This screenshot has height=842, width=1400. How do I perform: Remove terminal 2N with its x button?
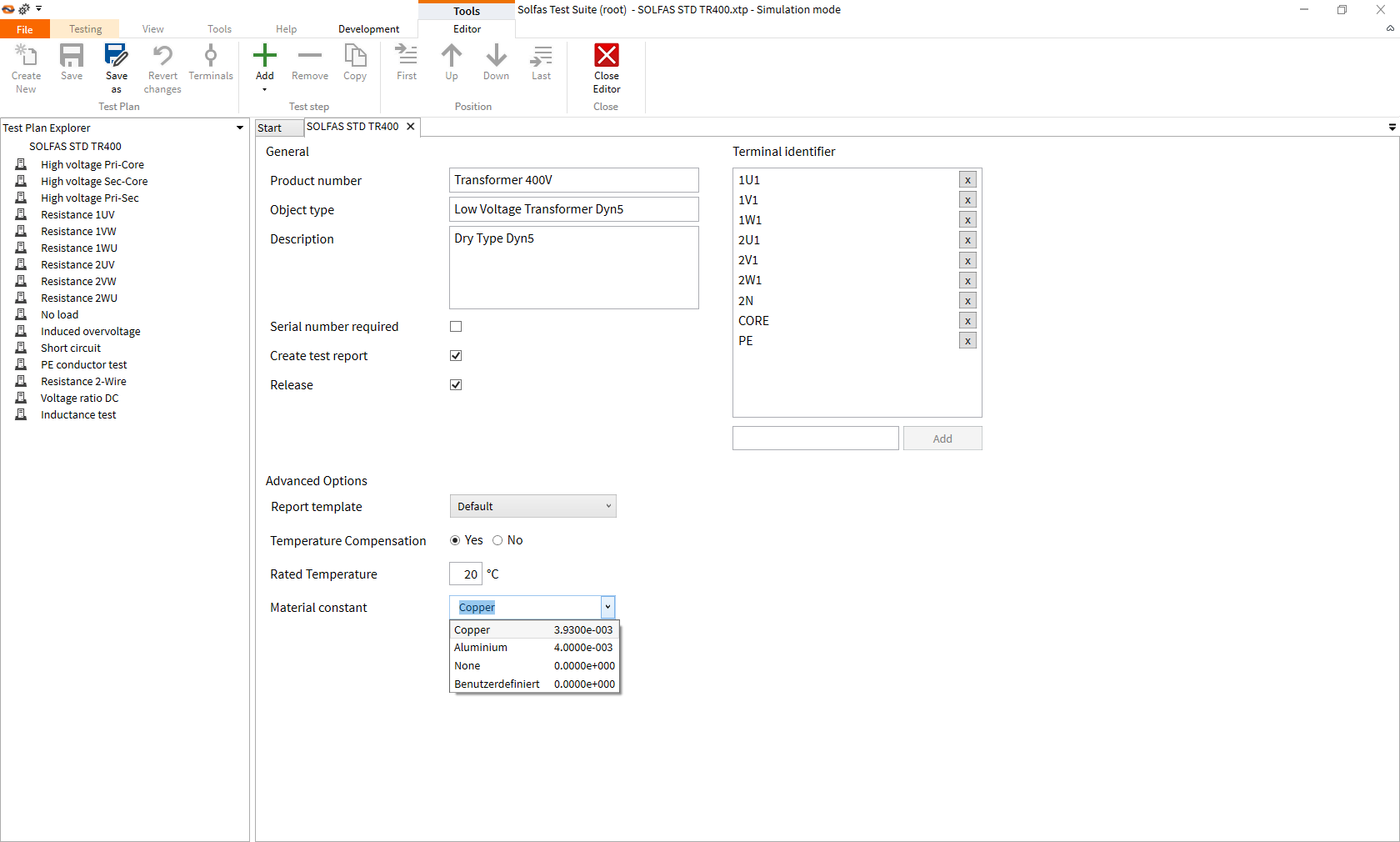pyautogui.click(x=967, y=301)
